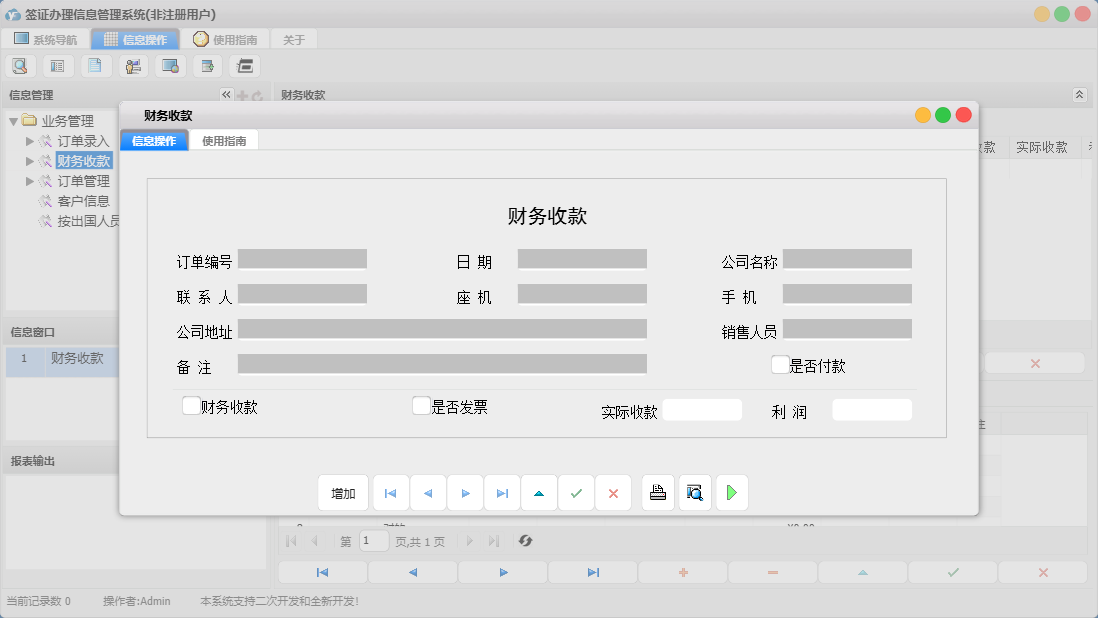Click the printer icon in the dialog
Screen dimensions: 1098x618
tap(657, 492)
